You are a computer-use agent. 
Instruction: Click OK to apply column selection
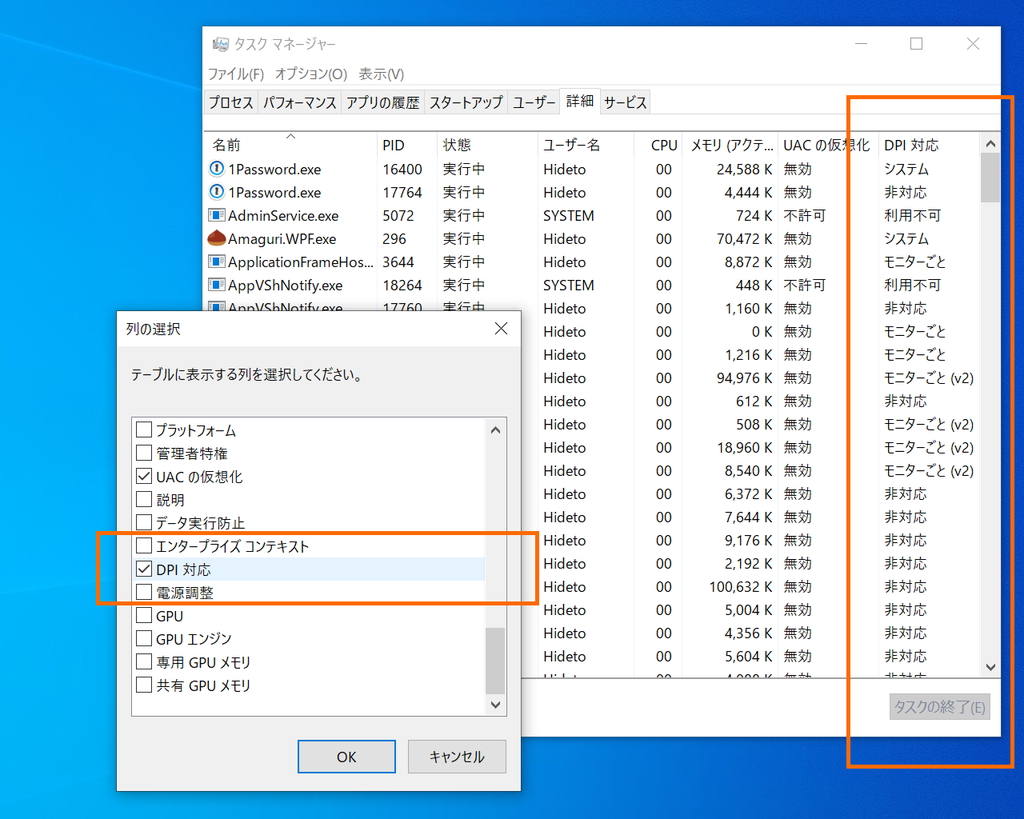point(346,756)
